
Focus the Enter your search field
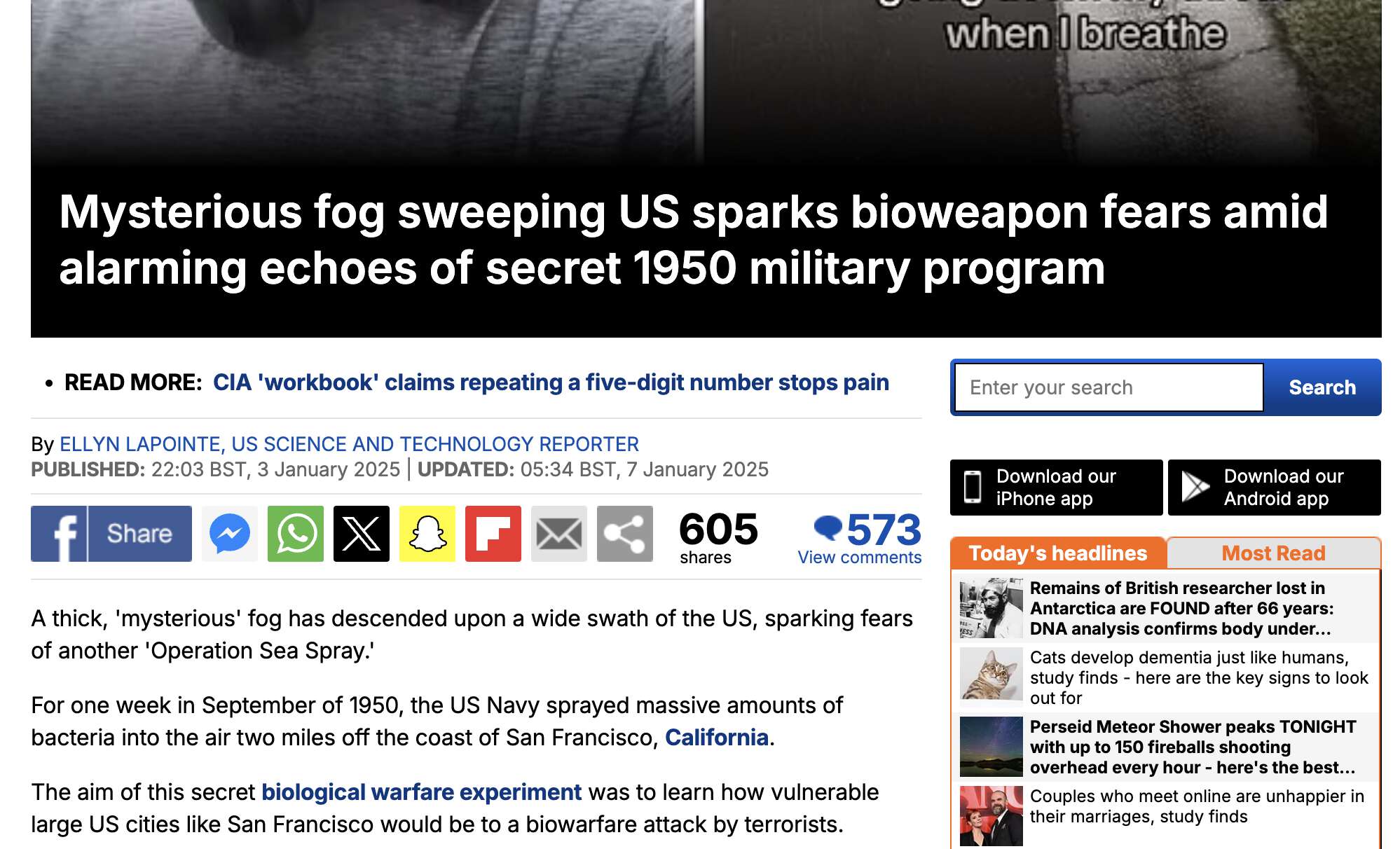[x=1109, y=387]
